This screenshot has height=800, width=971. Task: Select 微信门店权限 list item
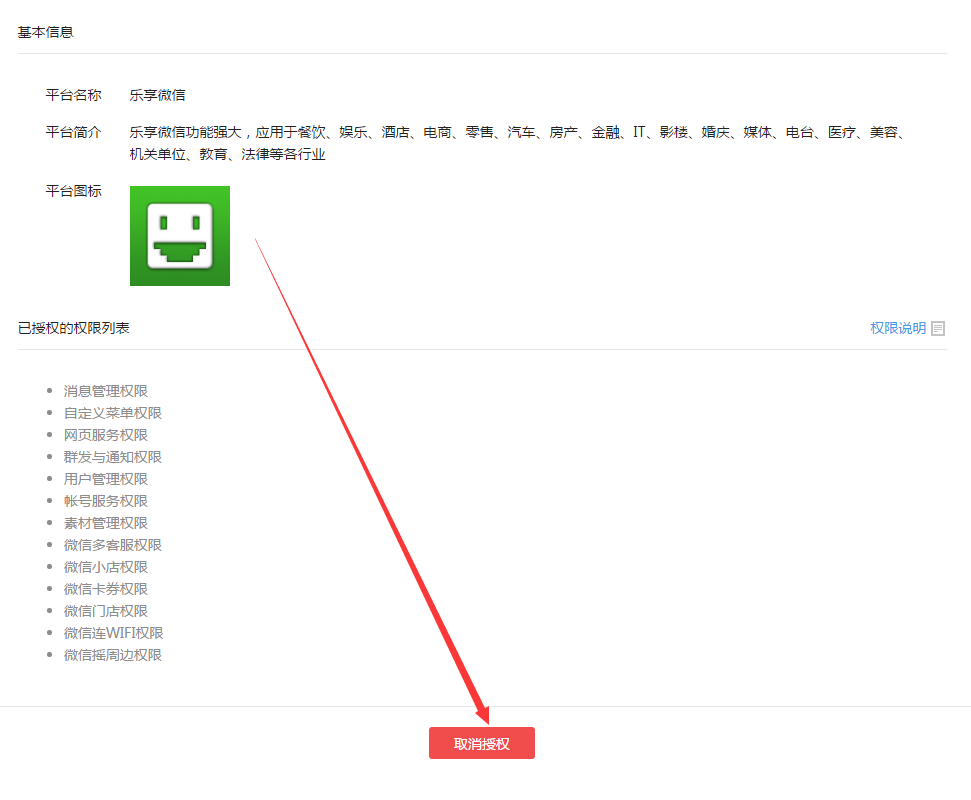[x=105, y=611]
